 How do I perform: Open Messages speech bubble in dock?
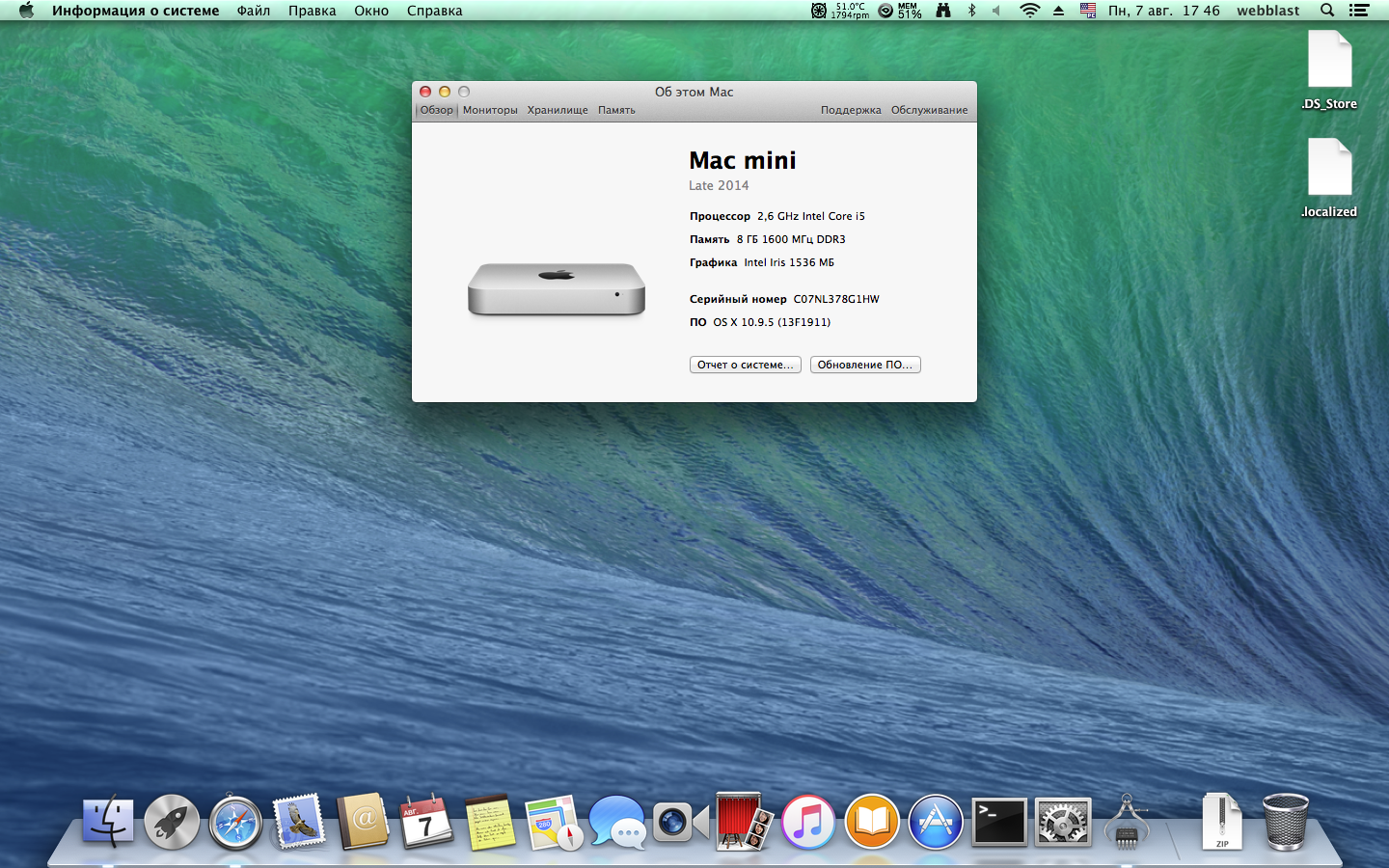617,822
